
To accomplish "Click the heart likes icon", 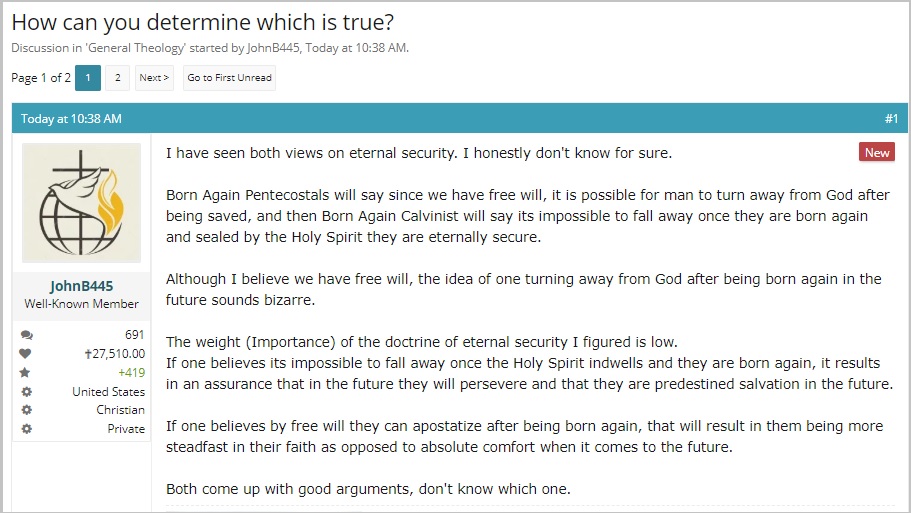I will pyautogui.click(x=26, y=353).
